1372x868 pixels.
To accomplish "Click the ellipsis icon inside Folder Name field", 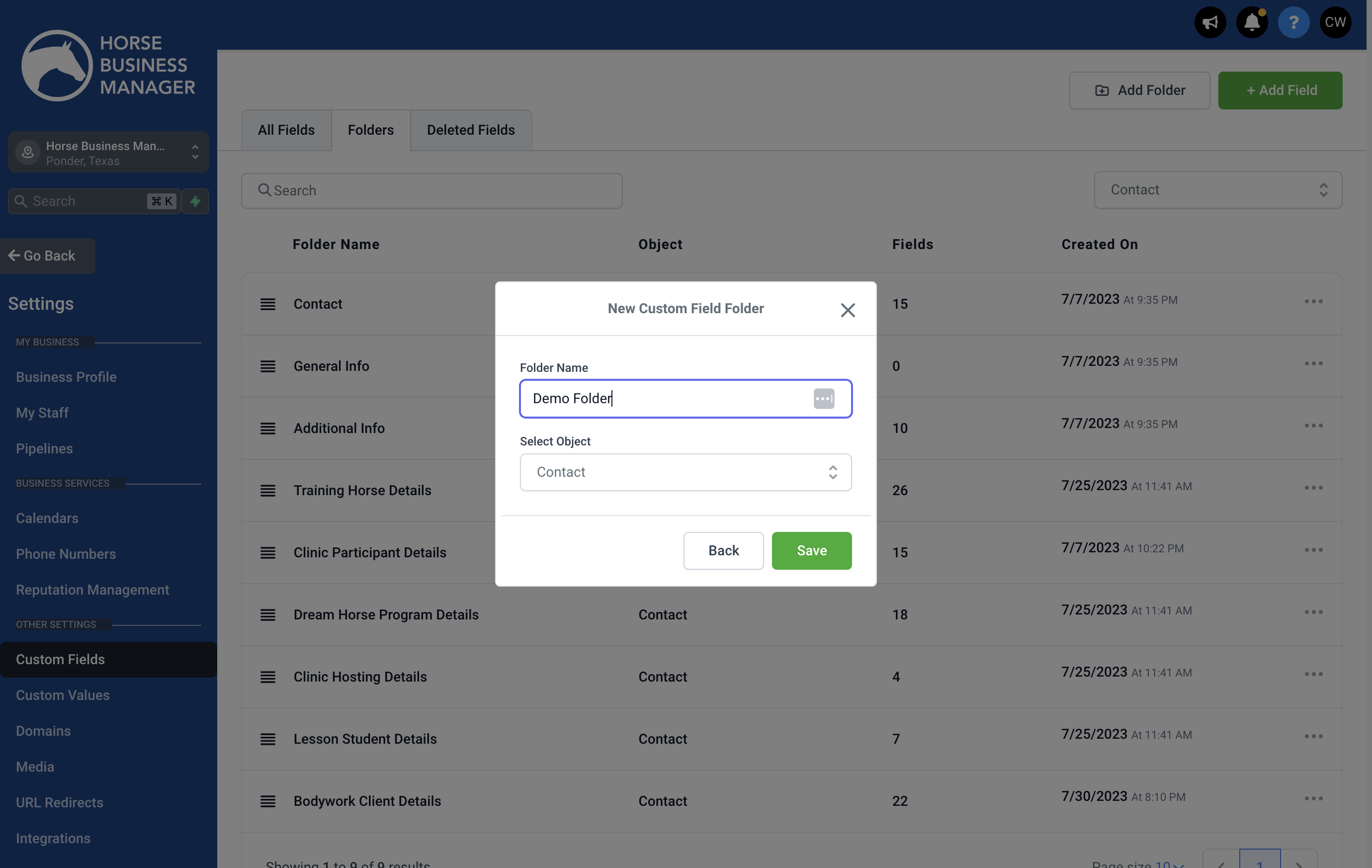I will (823, 398).
